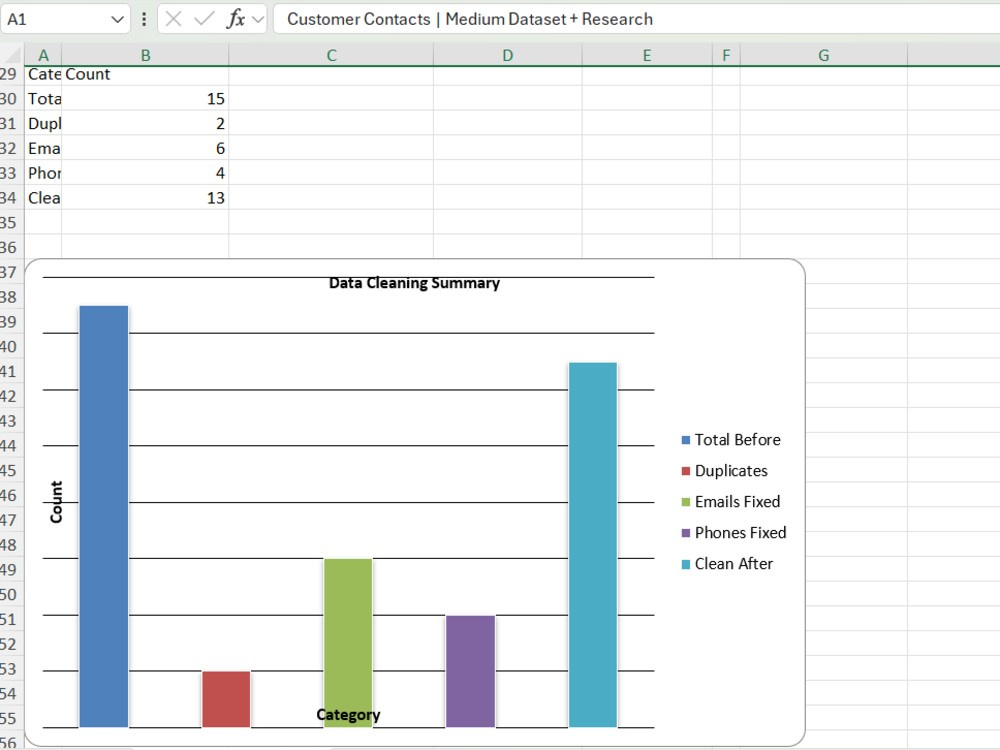
Task: Click cell with value 4
Action: pyautogui.click(x=145, y=173)
